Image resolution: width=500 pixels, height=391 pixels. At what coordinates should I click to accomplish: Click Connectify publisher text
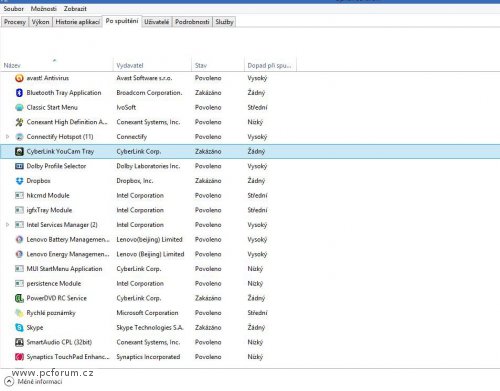[132, 137]
